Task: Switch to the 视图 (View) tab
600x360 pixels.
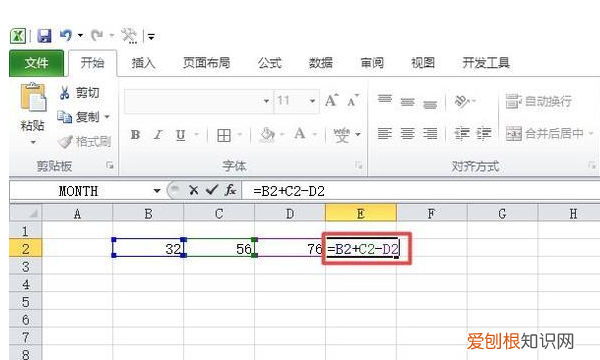Action: click(423, 63)
